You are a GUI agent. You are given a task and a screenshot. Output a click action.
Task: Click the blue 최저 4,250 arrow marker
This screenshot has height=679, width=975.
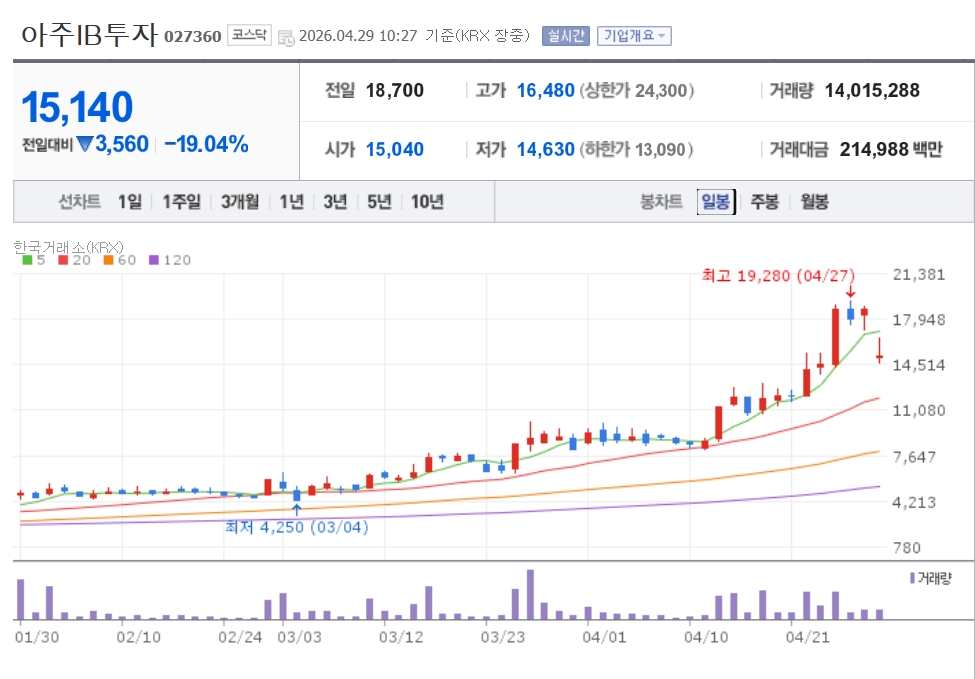point(295,510)
